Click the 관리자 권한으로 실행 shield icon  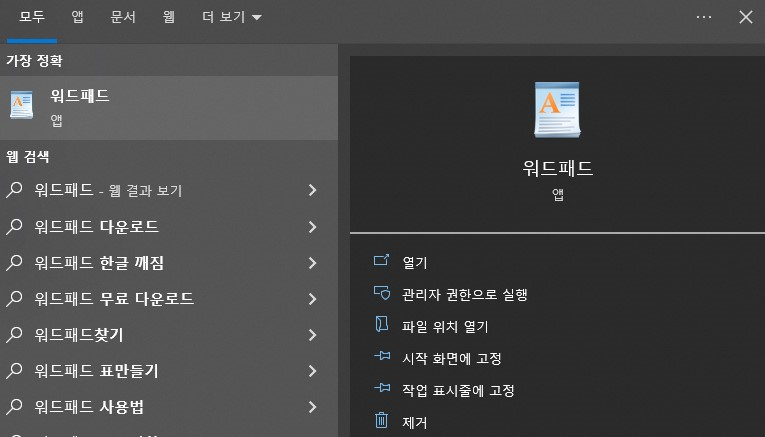[382, 293]
